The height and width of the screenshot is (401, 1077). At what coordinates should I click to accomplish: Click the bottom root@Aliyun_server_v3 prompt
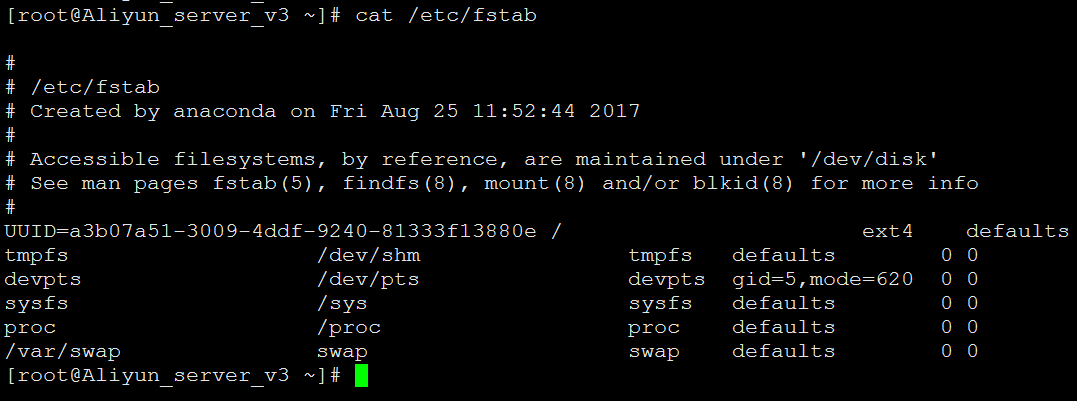(173, 376)
